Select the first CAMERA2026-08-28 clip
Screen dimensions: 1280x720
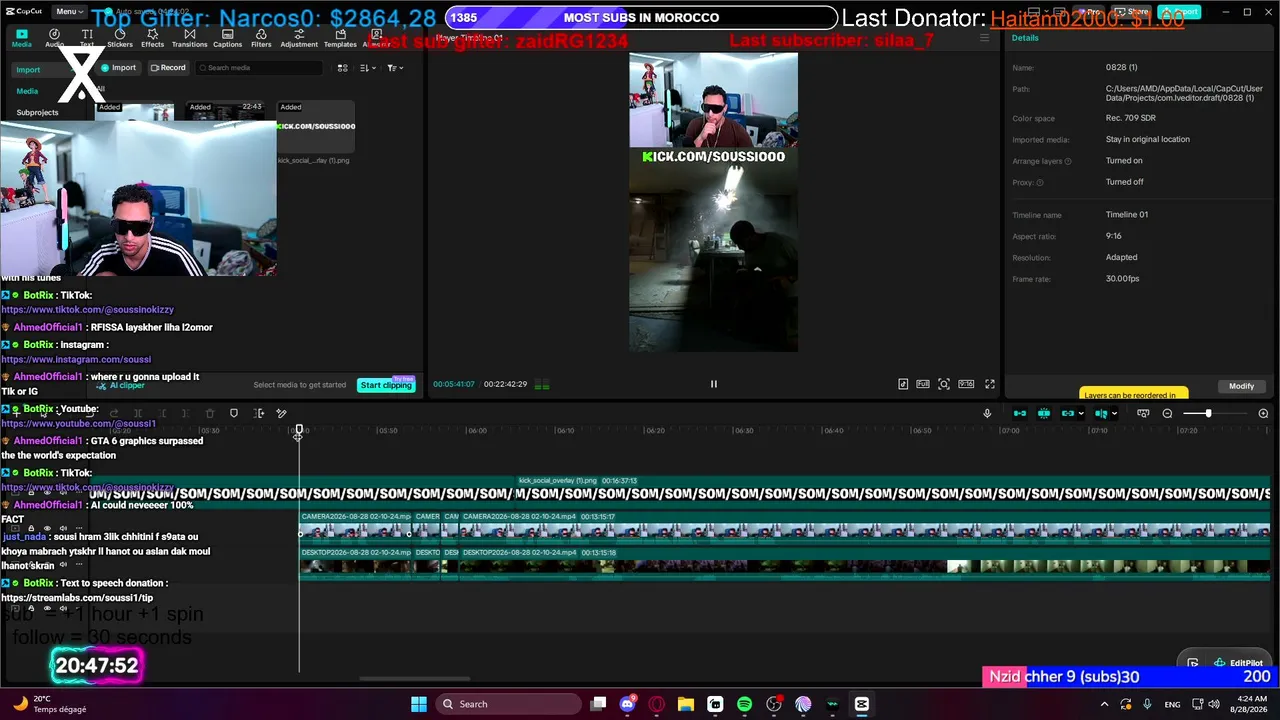tap(356, 527)
